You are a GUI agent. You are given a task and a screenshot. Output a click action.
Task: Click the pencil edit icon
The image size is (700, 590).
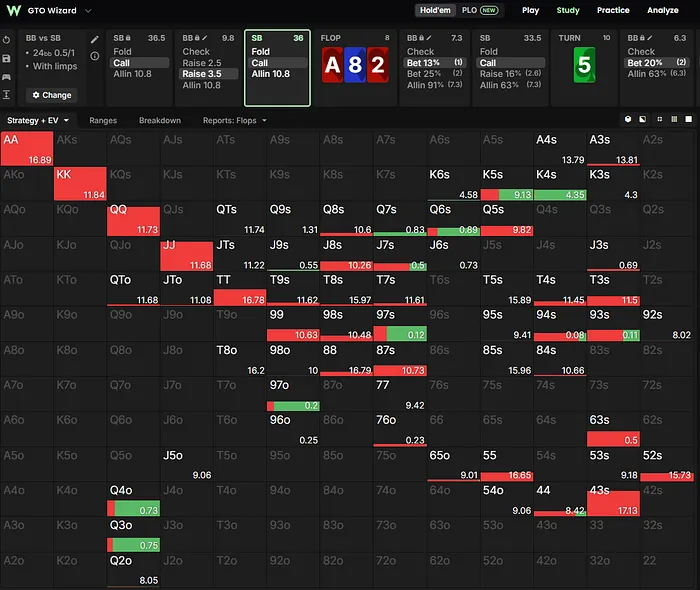[95, 40]
